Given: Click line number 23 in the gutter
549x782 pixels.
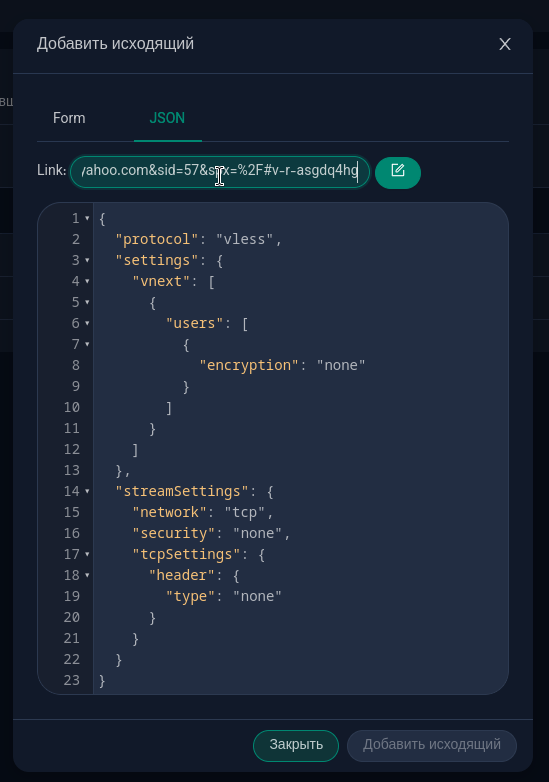Looking at the screenshot, I should point(72,680).
